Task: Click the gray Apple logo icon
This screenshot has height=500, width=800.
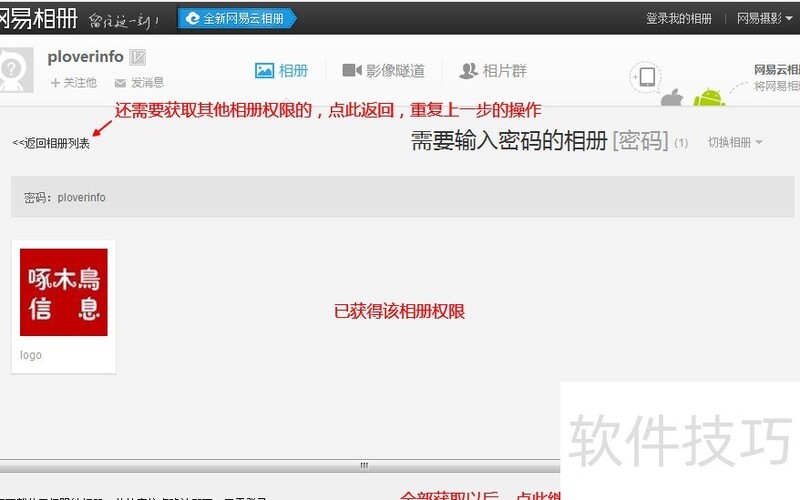Action: pyautogui.click(x=671, y=98)
